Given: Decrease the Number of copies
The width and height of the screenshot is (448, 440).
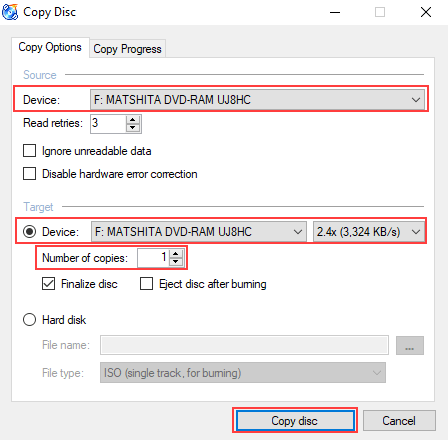Looking at the screenshot, I should click(x=176, y=262).
